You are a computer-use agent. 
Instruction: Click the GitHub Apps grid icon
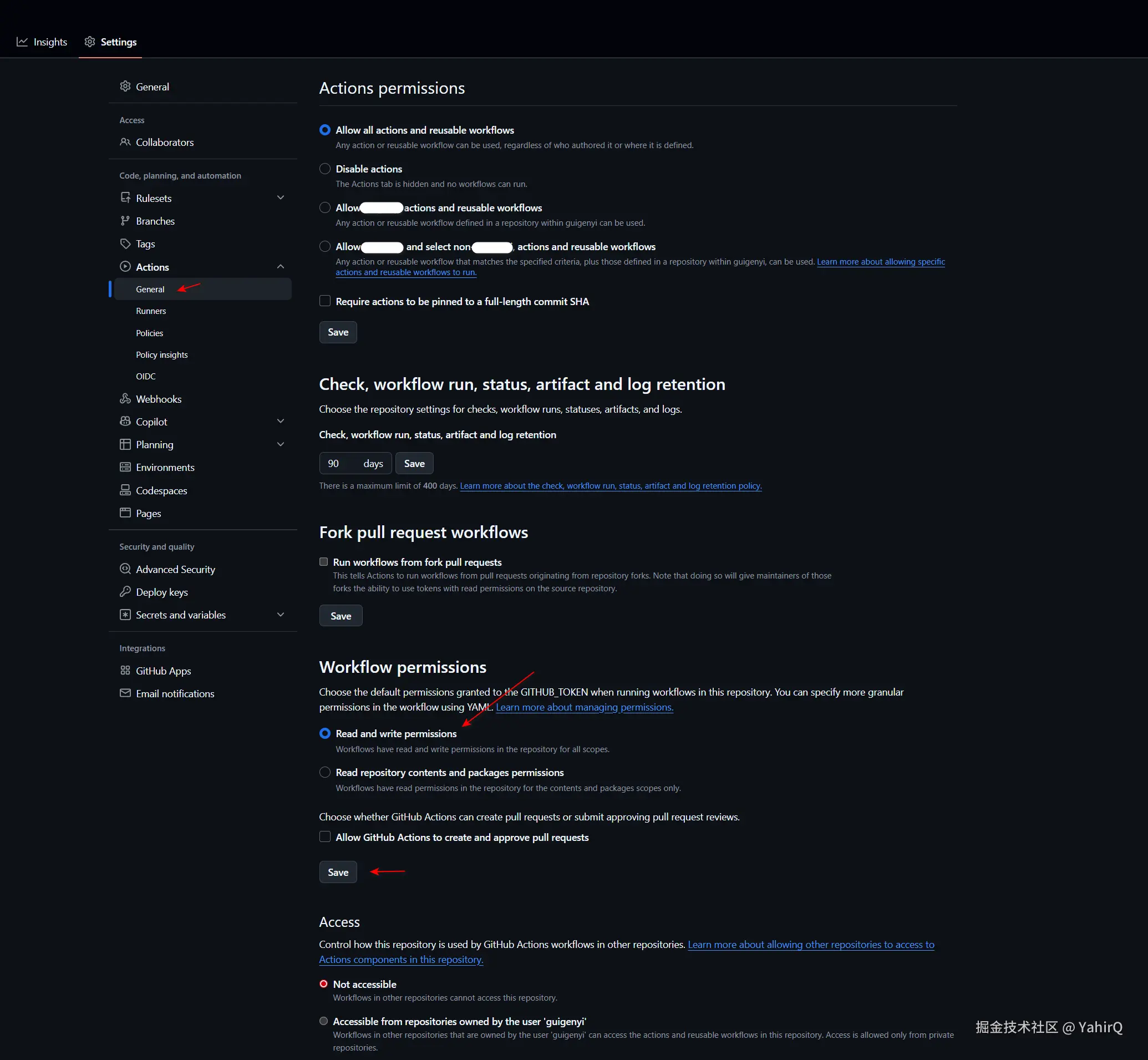(125, 671)
